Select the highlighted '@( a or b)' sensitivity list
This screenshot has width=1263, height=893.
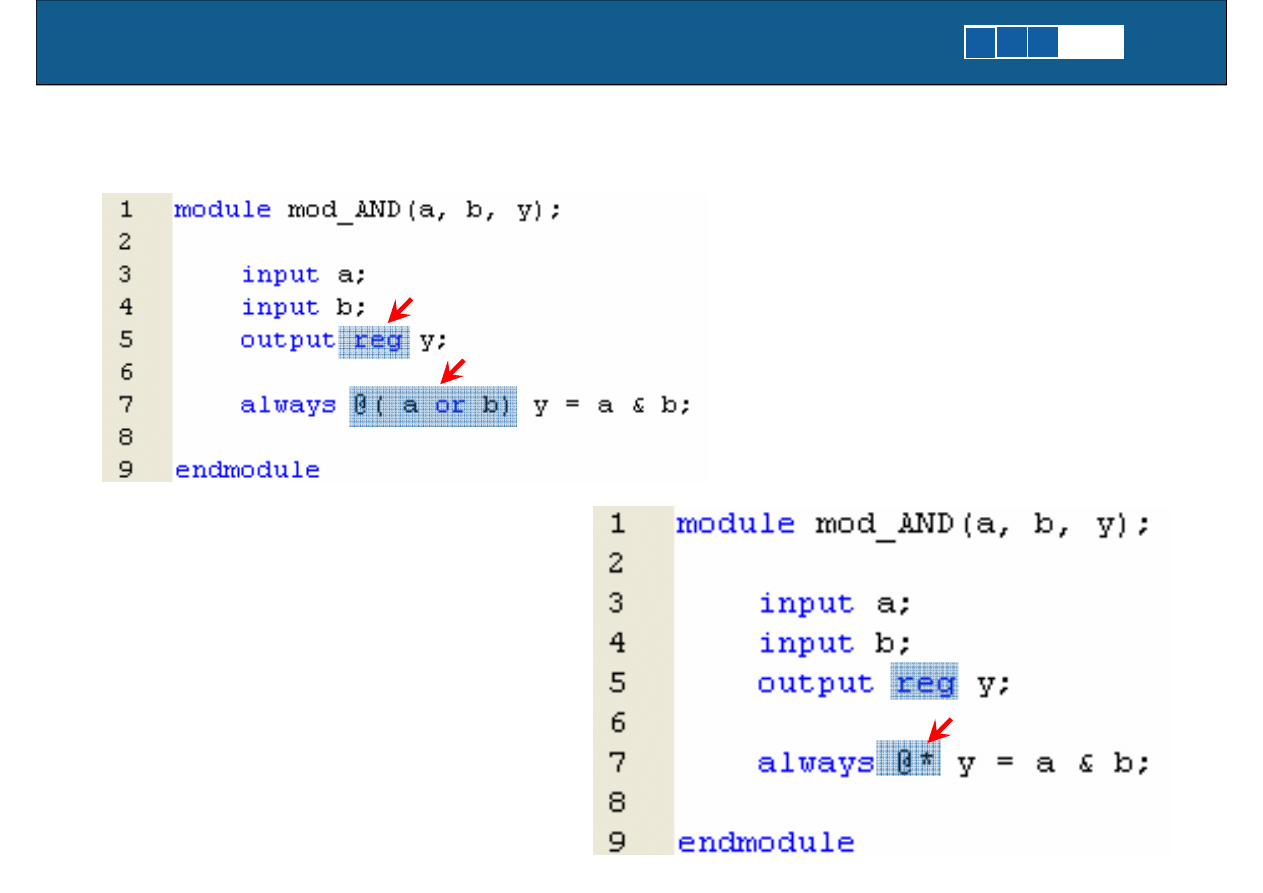(433, 406)
